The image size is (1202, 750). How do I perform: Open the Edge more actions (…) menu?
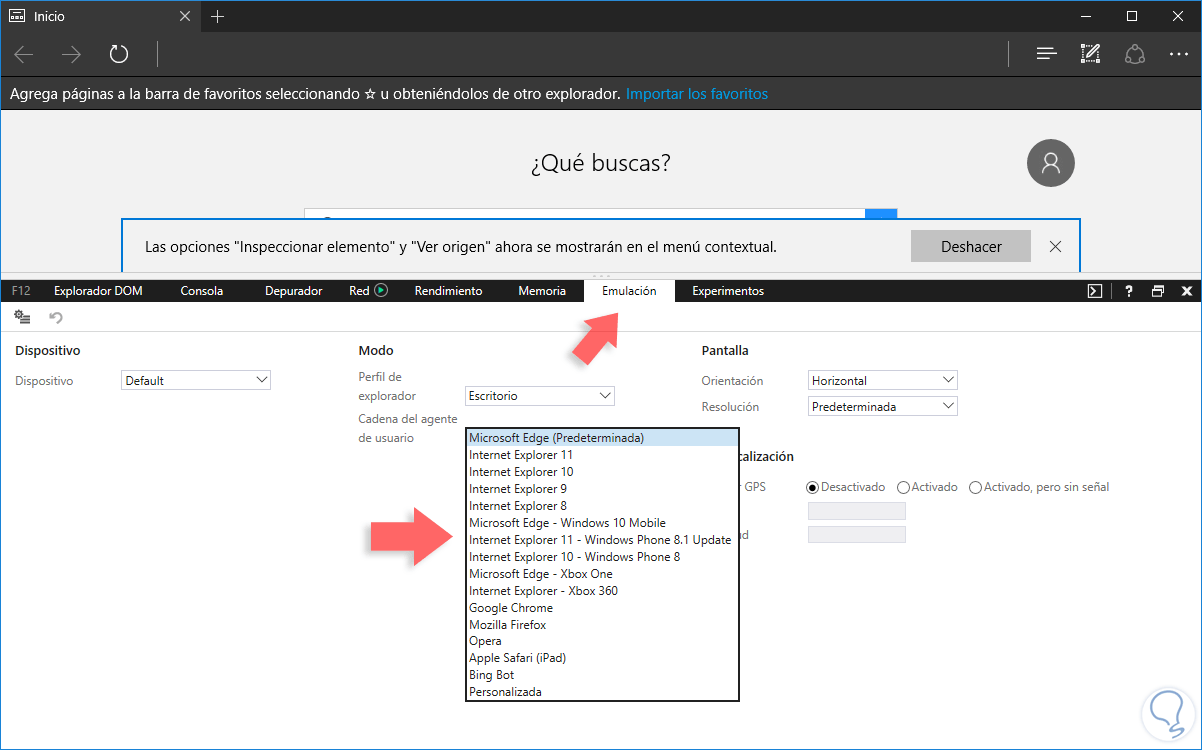point(1179,54)
